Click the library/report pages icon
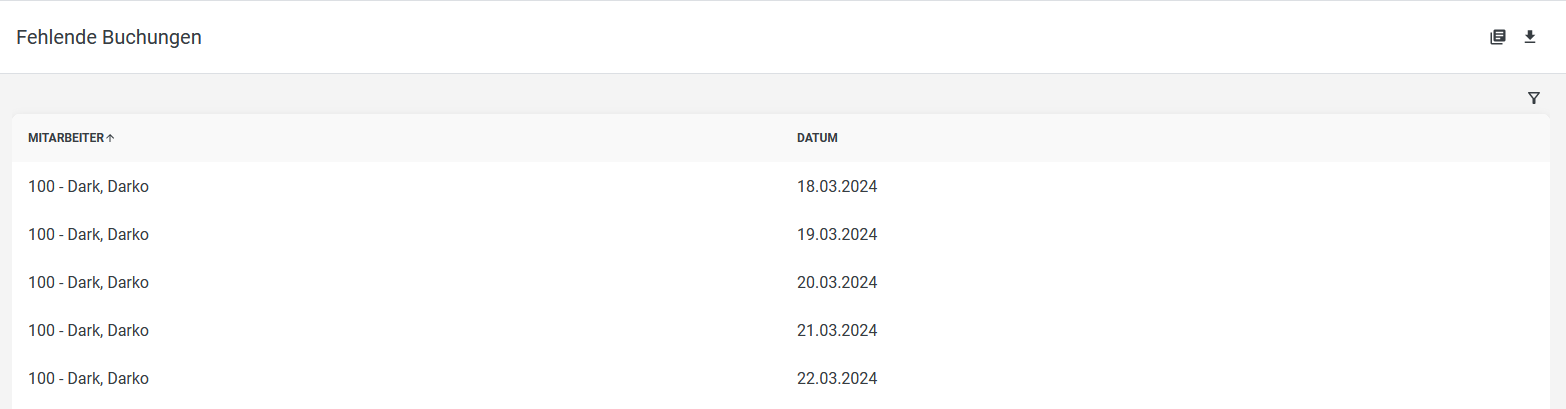 1497,37
